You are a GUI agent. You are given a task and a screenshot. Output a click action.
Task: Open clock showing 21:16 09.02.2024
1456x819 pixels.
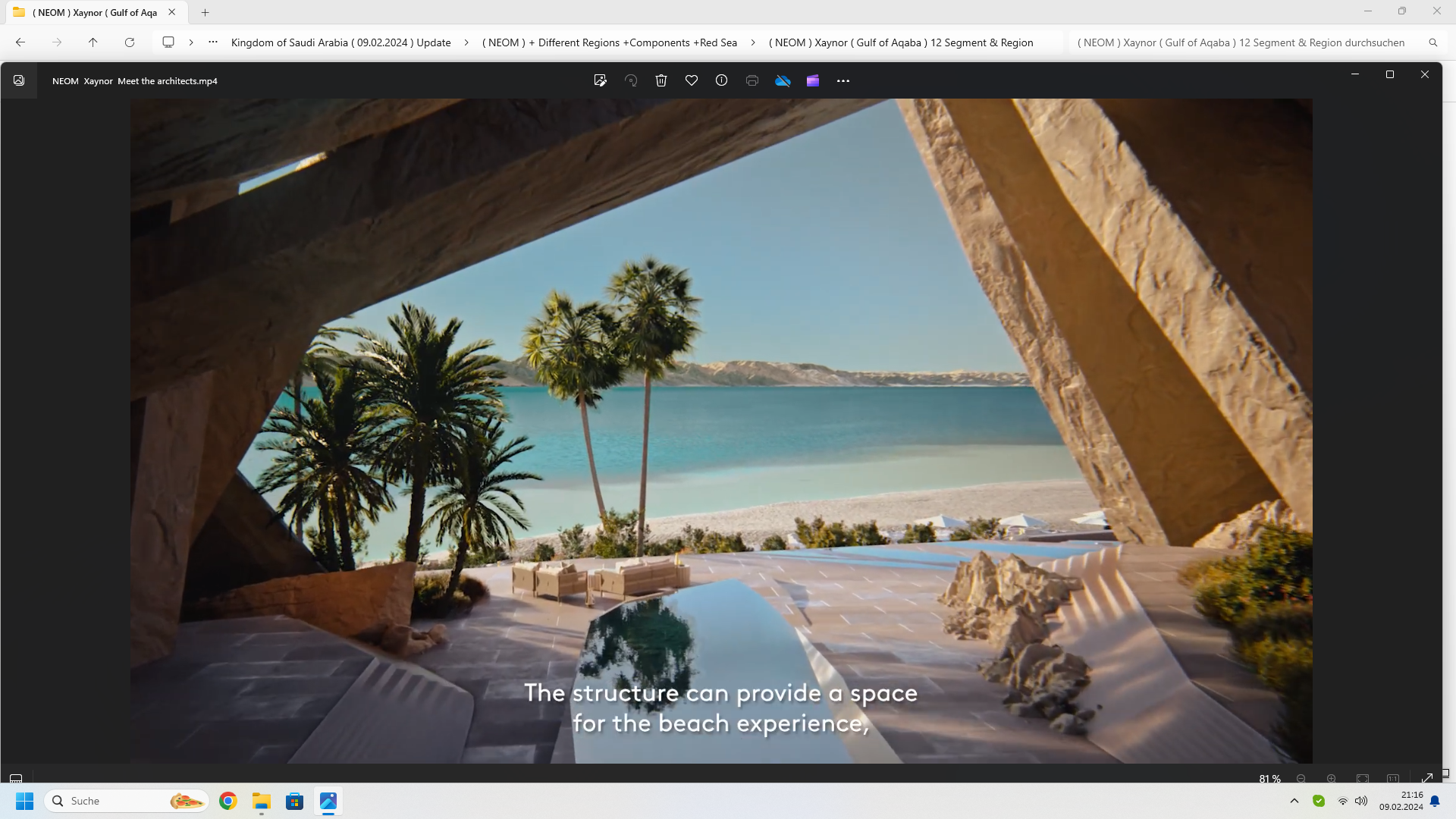point(1401,801)
